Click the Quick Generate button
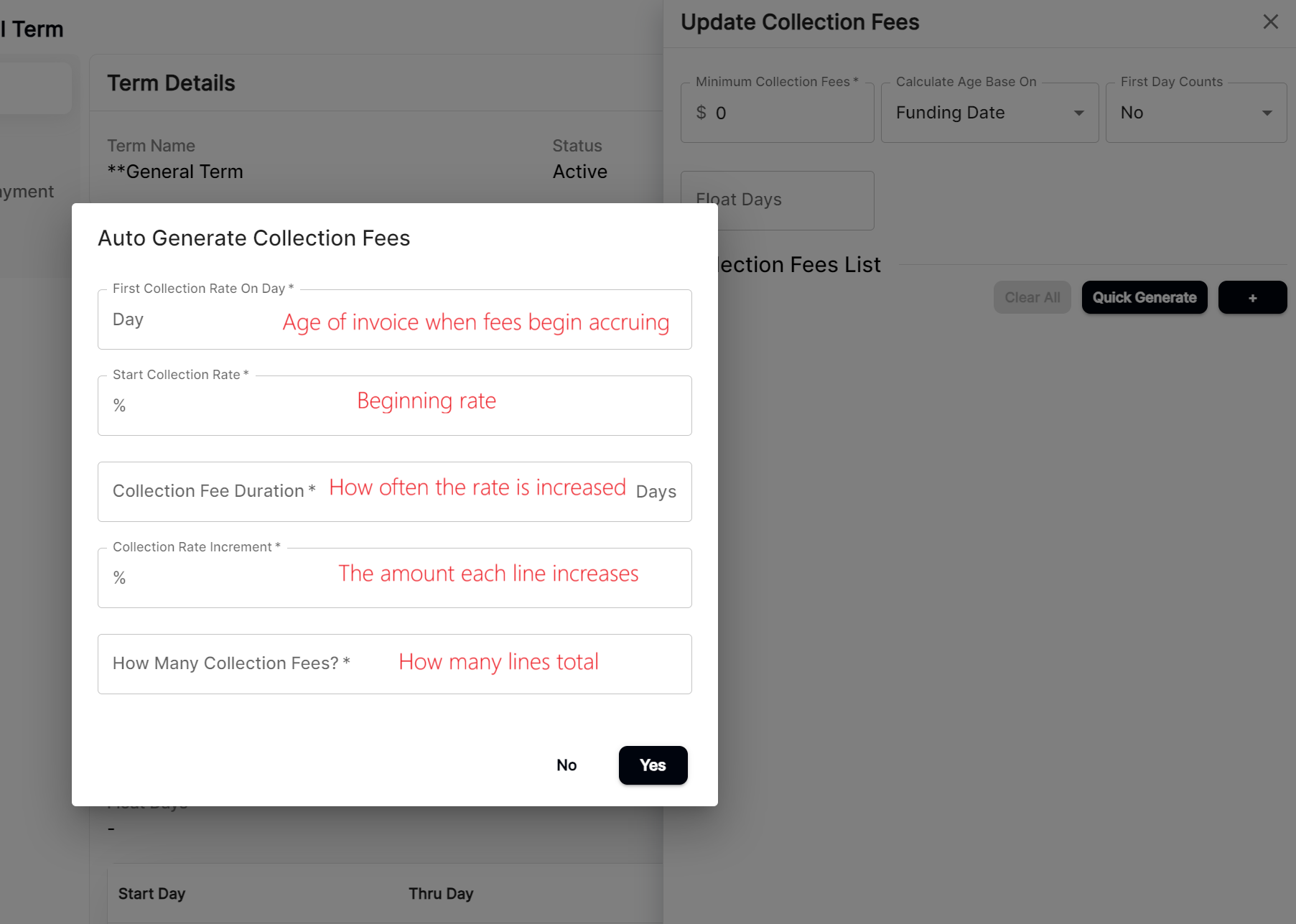 [x=1144, y=297]
